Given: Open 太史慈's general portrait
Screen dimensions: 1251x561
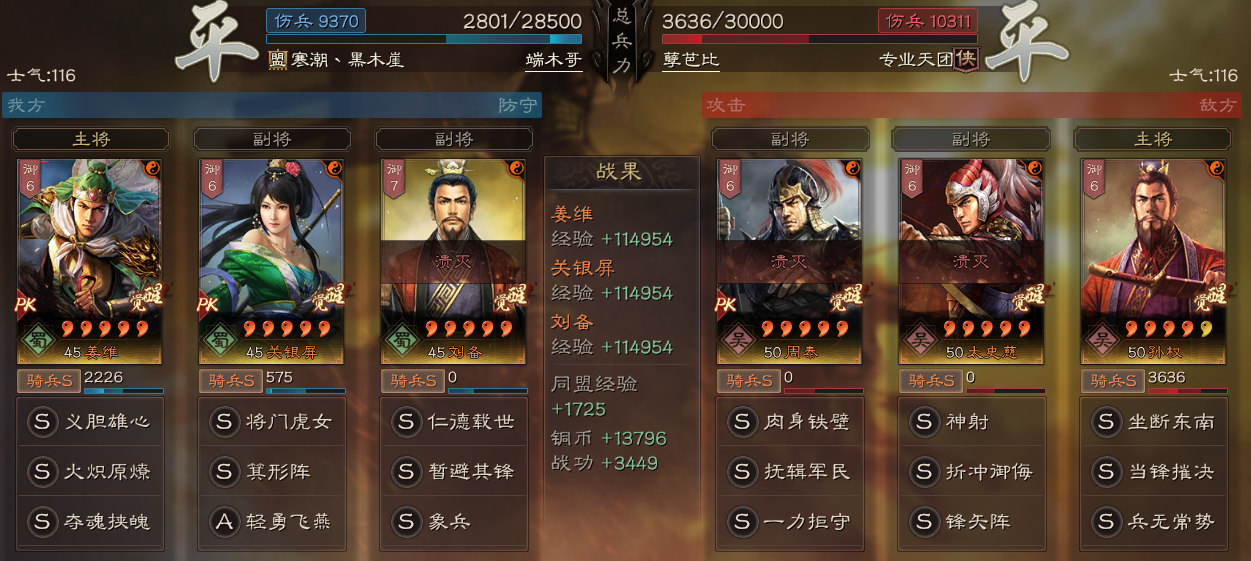Looking at the screenshot, I should (x=972, y=261).
